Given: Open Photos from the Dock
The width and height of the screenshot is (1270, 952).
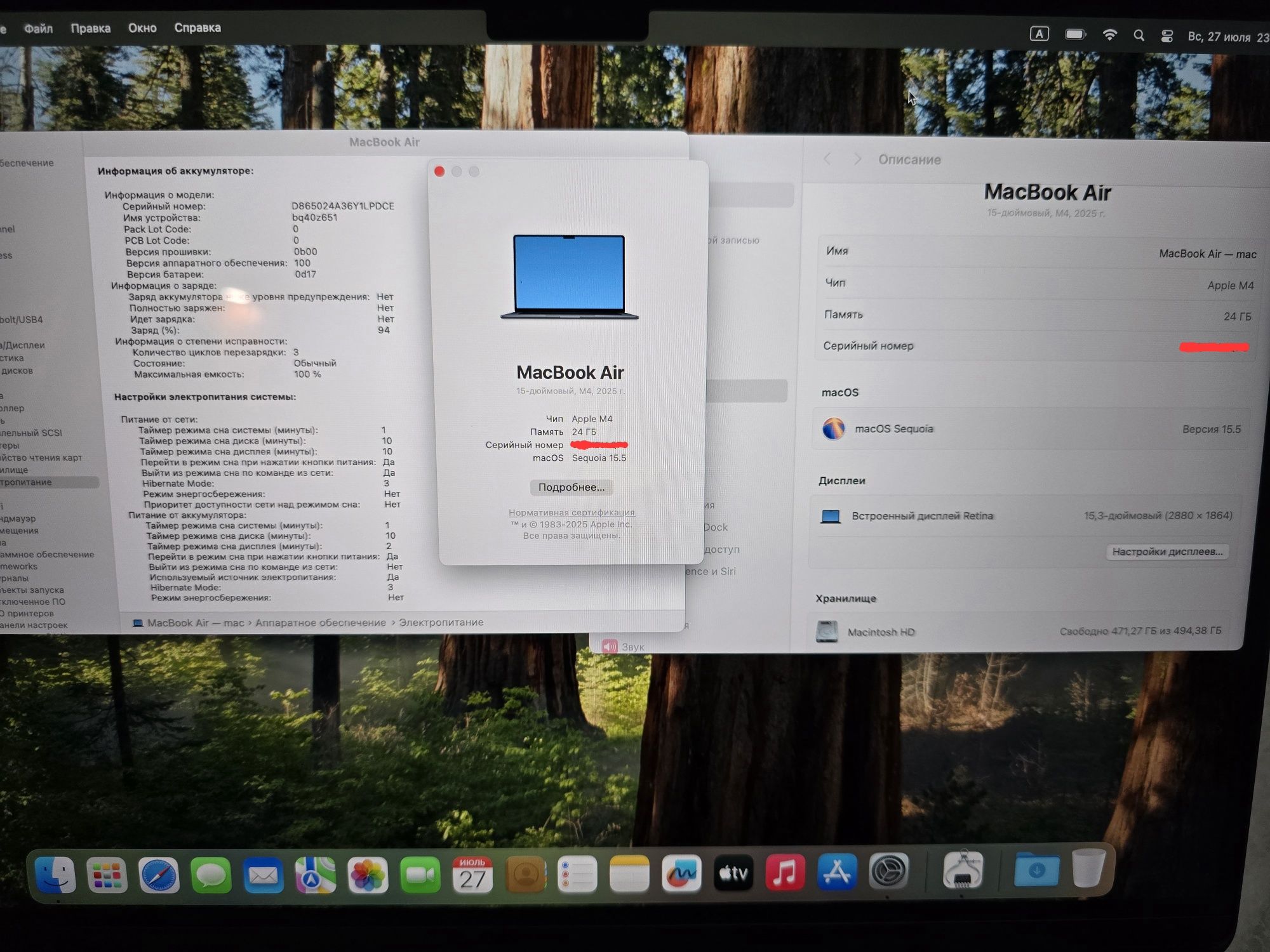Looking at the screenshot, I should (368, 875).
